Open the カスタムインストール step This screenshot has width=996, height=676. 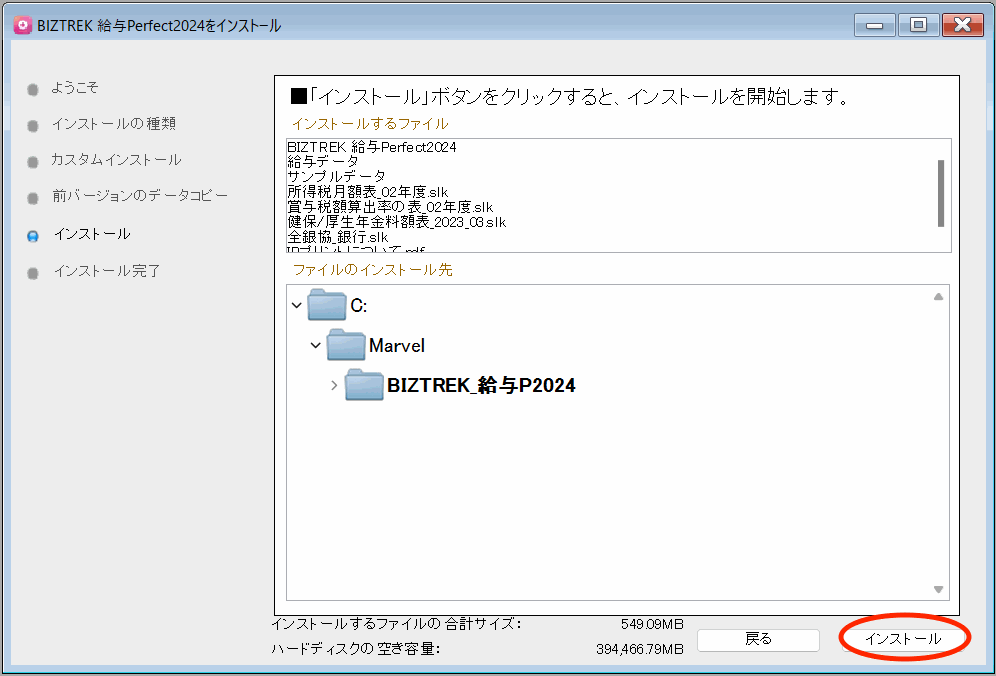click(x=116, y=160)
